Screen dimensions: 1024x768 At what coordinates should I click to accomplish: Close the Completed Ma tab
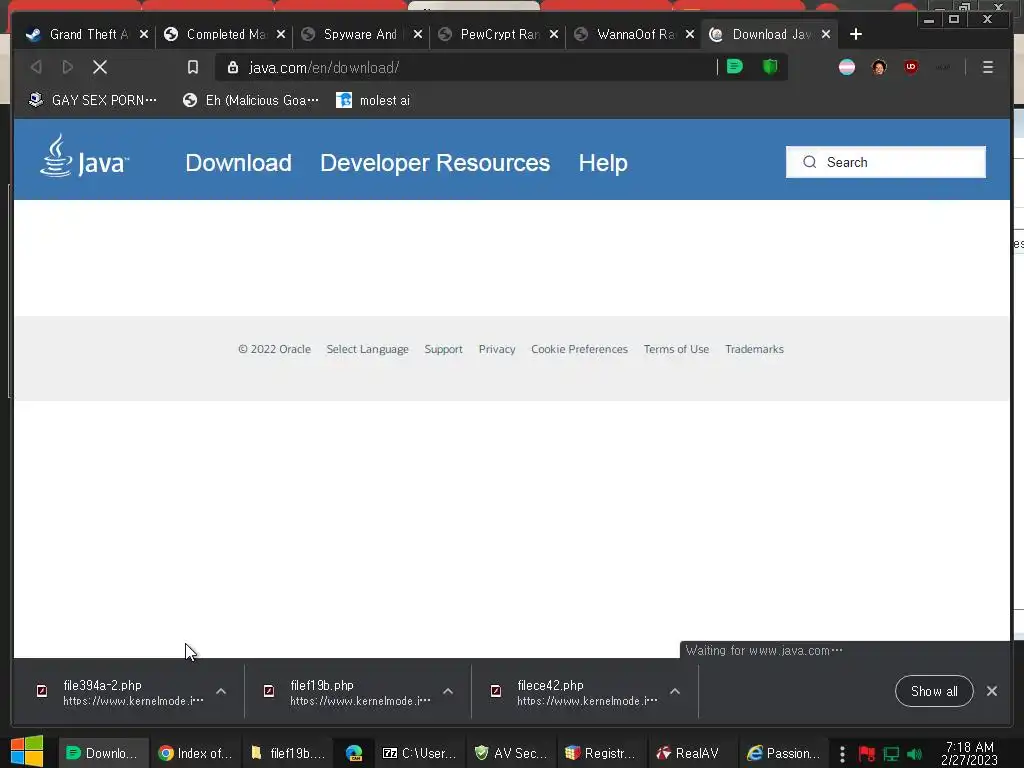click(x=281, y=34)
